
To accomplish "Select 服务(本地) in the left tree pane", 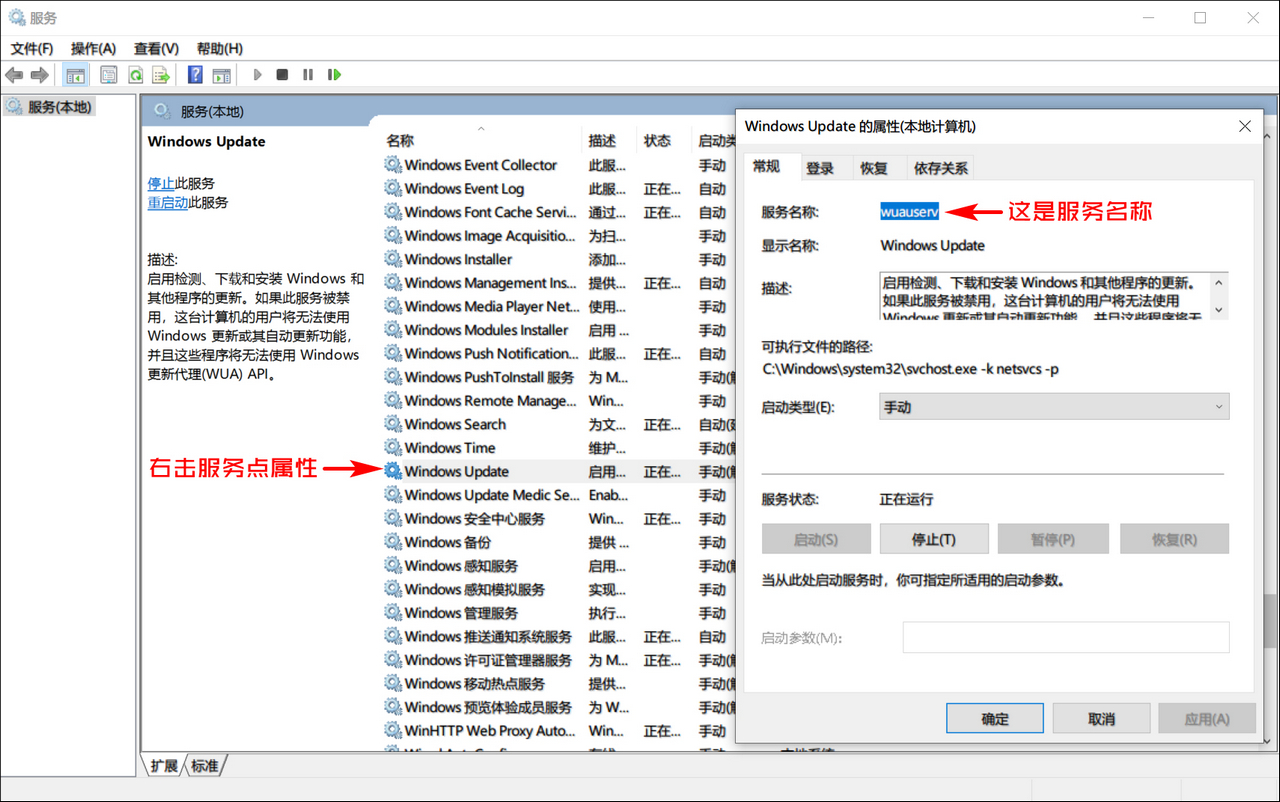I will [x=49, y=107].
